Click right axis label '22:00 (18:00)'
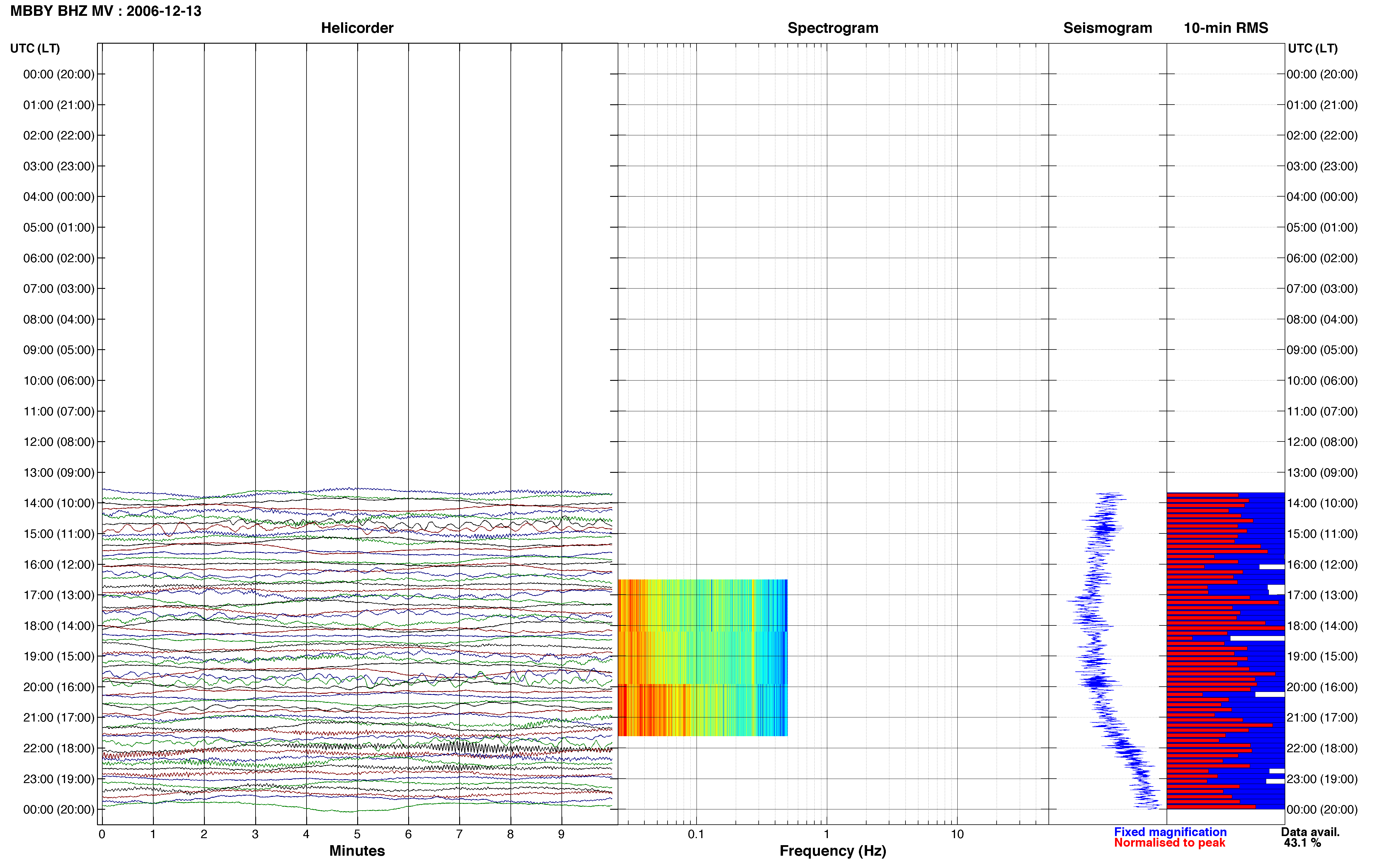1389x868 pixels. point(1322,748)
